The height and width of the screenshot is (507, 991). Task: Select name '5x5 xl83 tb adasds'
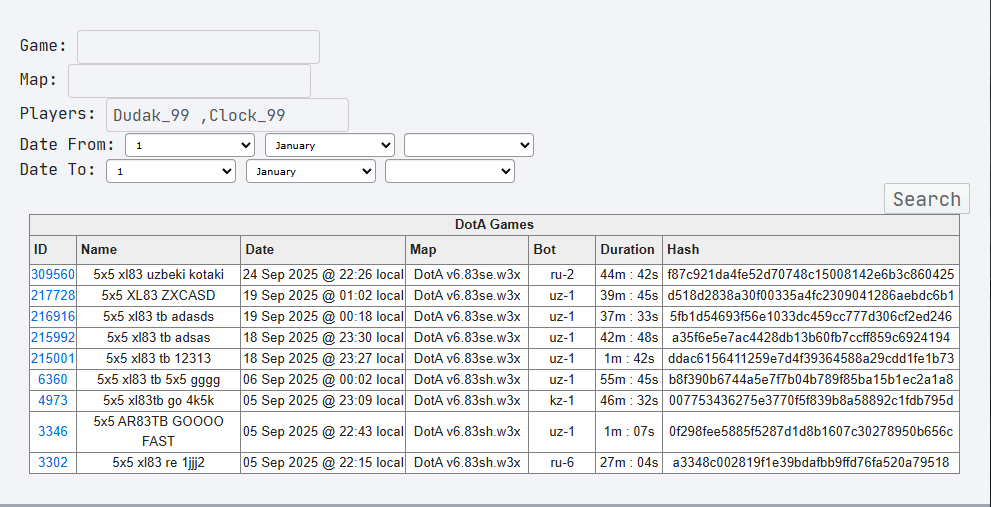click(x=159, y=316)
